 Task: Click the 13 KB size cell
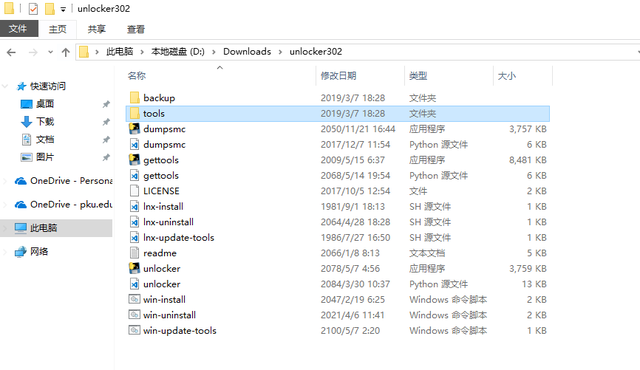[x=534, y=284]
